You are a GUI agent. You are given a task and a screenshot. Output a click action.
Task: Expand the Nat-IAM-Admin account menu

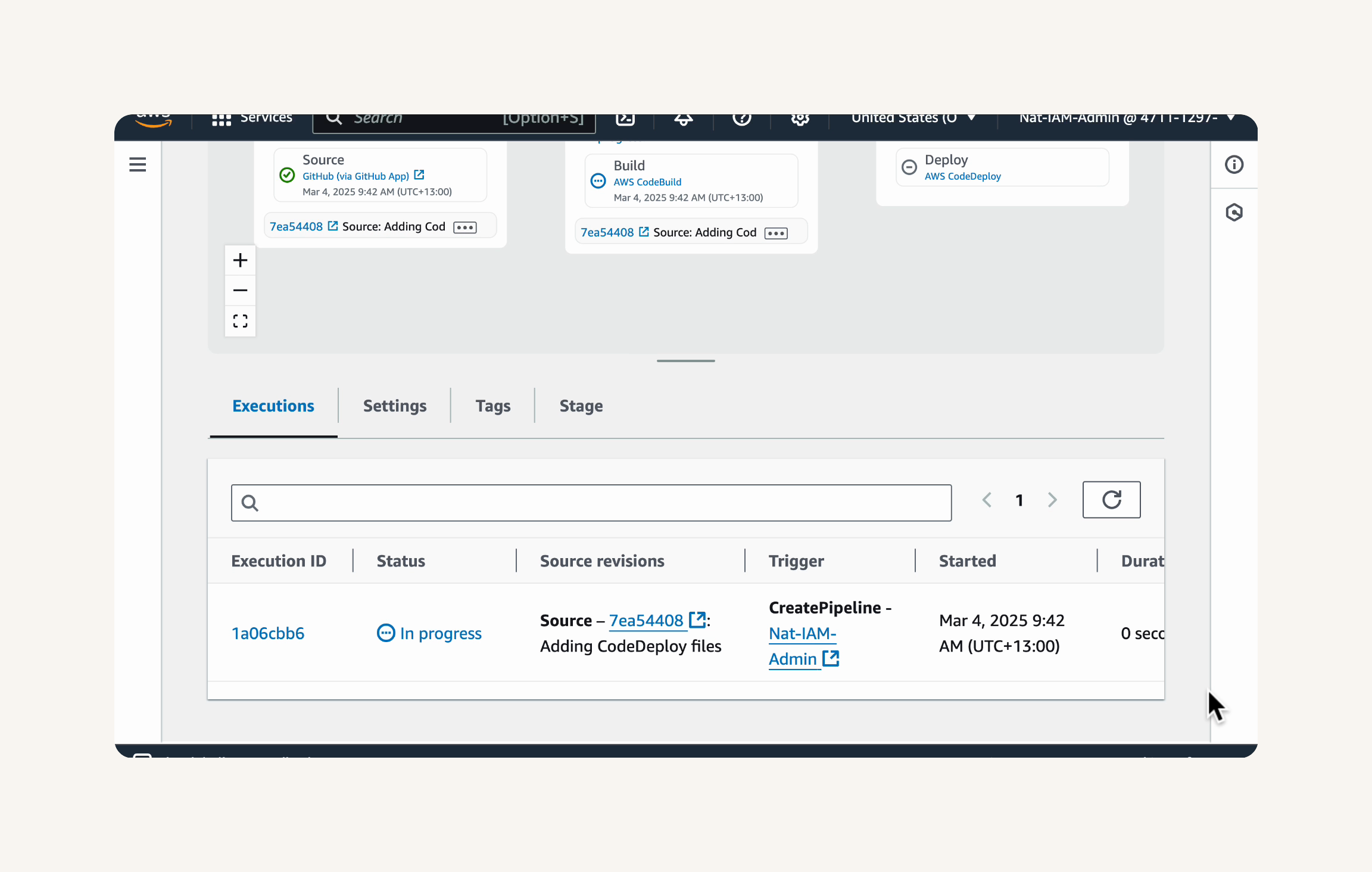(x=1127, y=119)
